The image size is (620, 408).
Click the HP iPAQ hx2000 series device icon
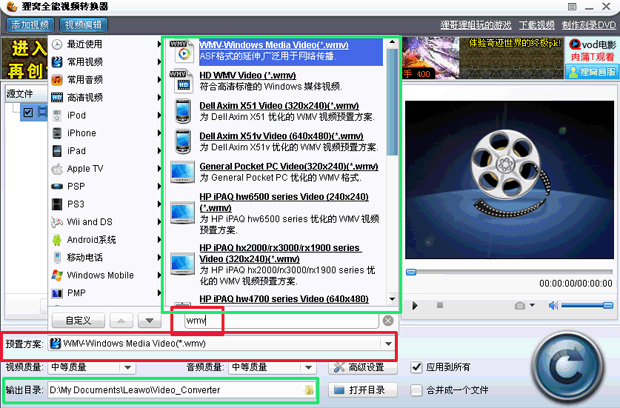click(x=182, y=264)
